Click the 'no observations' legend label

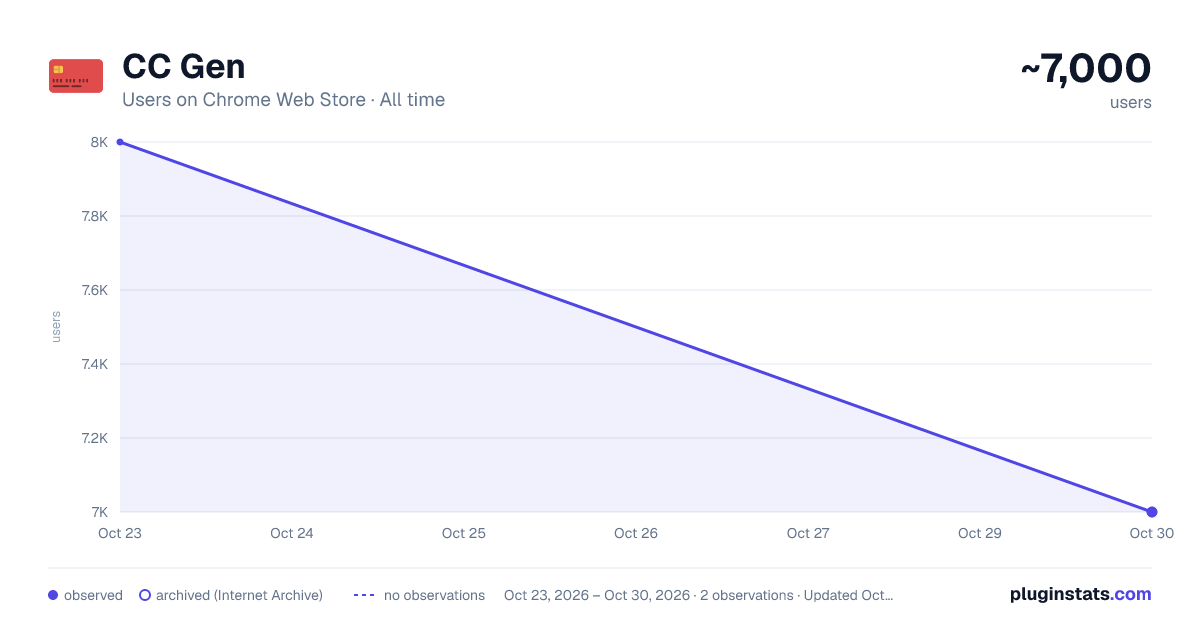[434, 595]
